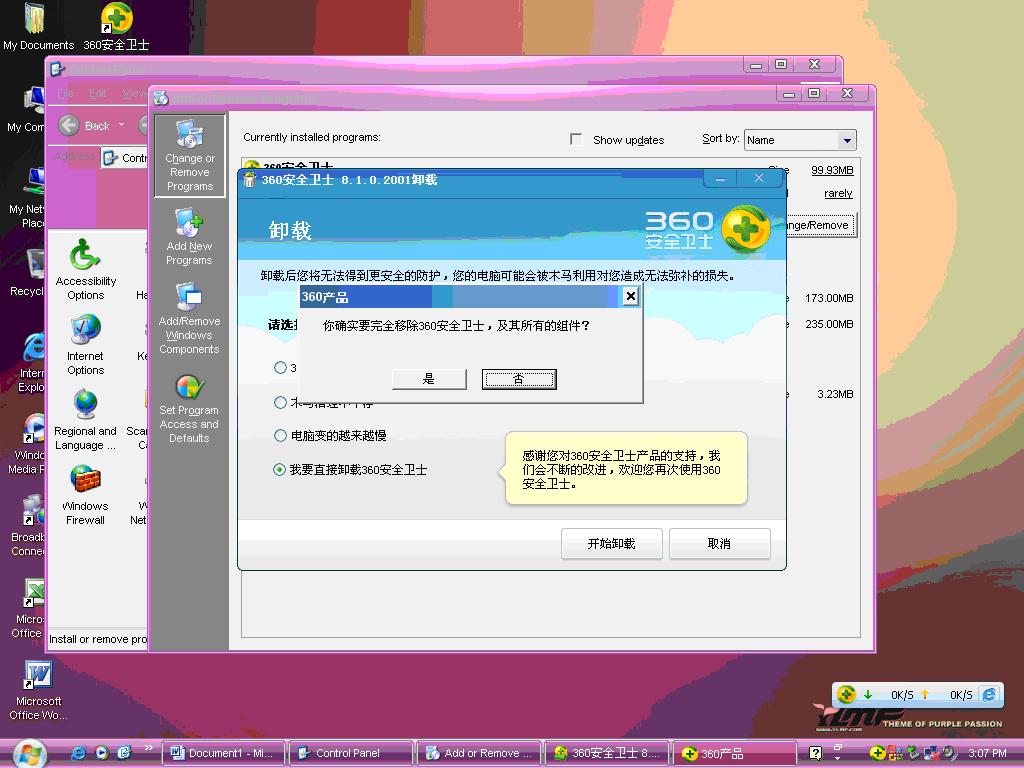Open the Windows Firewall icon
This screenshot has height=768, width=1024.
pyautogui.click(x=86, y=494)
